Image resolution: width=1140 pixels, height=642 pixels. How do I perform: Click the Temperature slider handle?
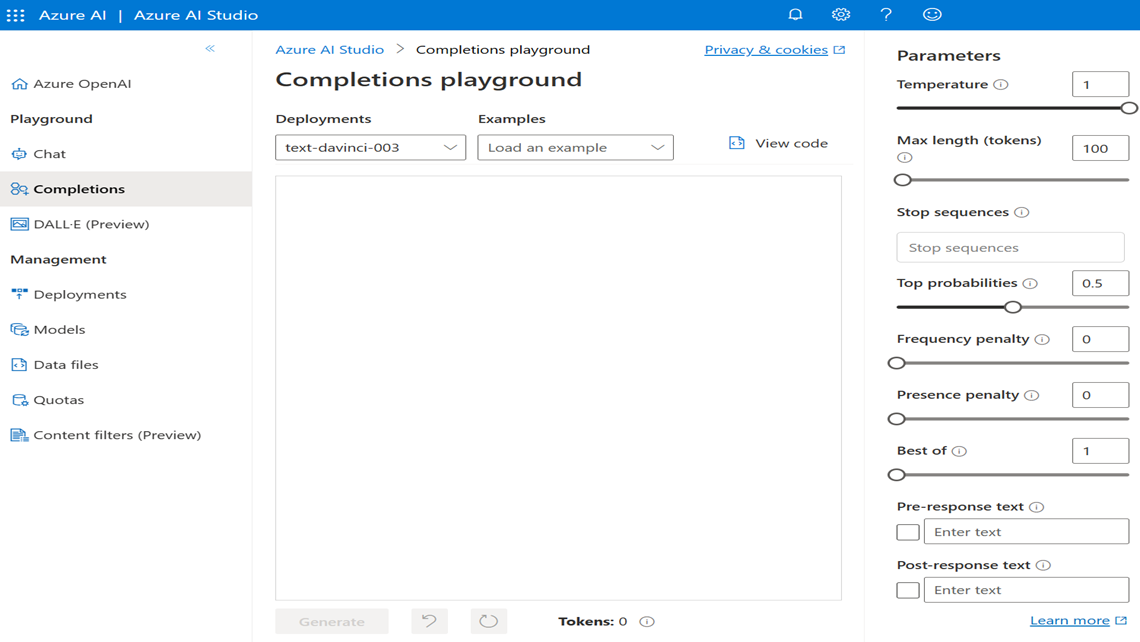click(x=1128, y=108)
